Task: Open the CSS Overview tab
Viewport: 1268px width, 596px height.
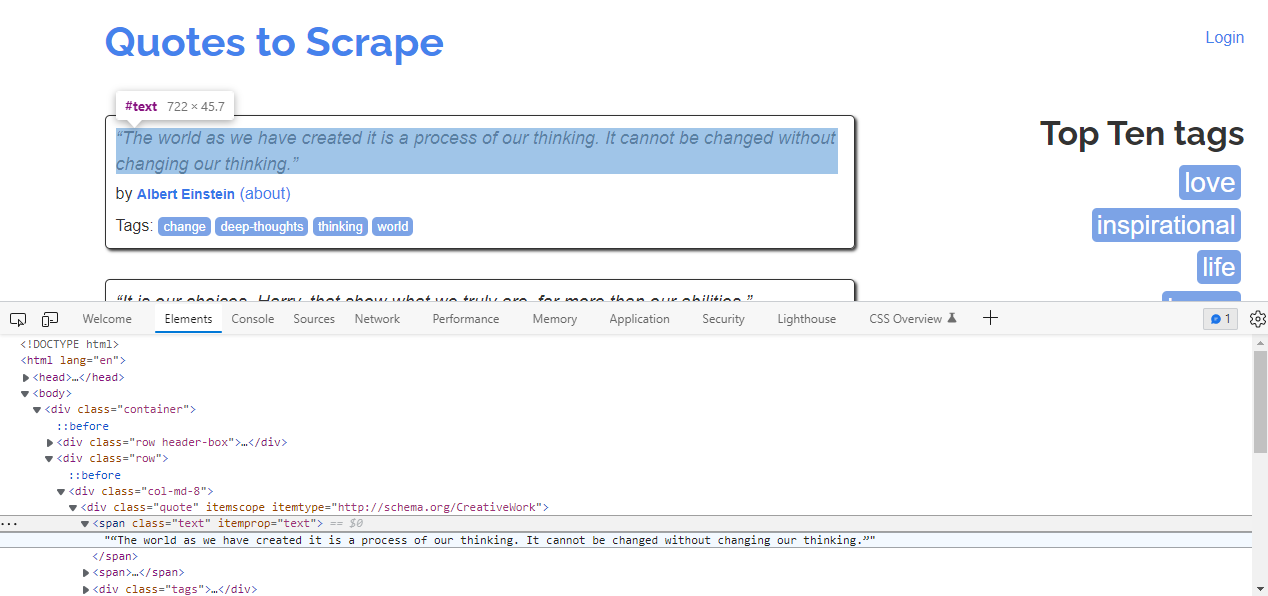Action: click(905, 319)
